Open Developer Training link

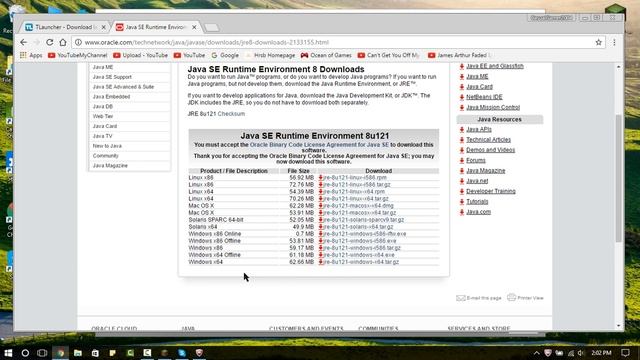click(491, 191)
